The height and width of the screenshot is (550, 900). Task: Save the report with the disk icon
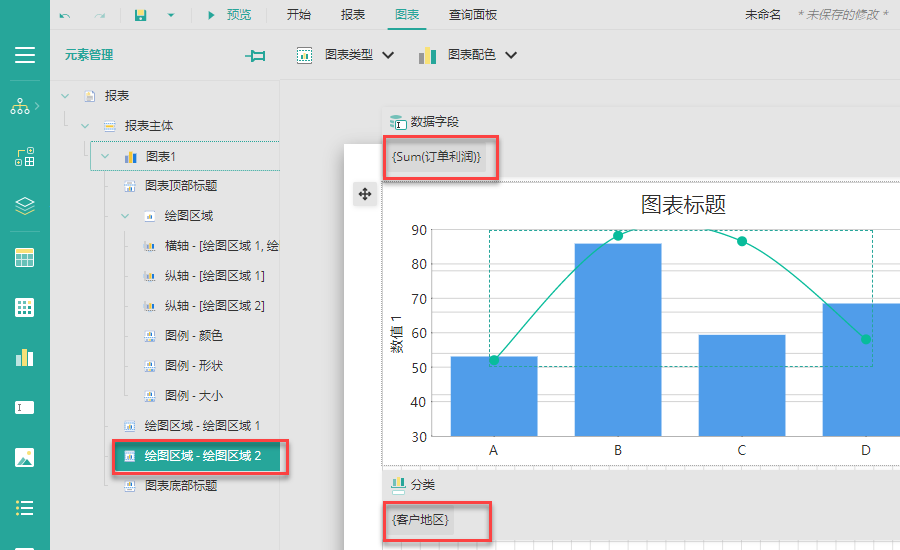[141, 16]
